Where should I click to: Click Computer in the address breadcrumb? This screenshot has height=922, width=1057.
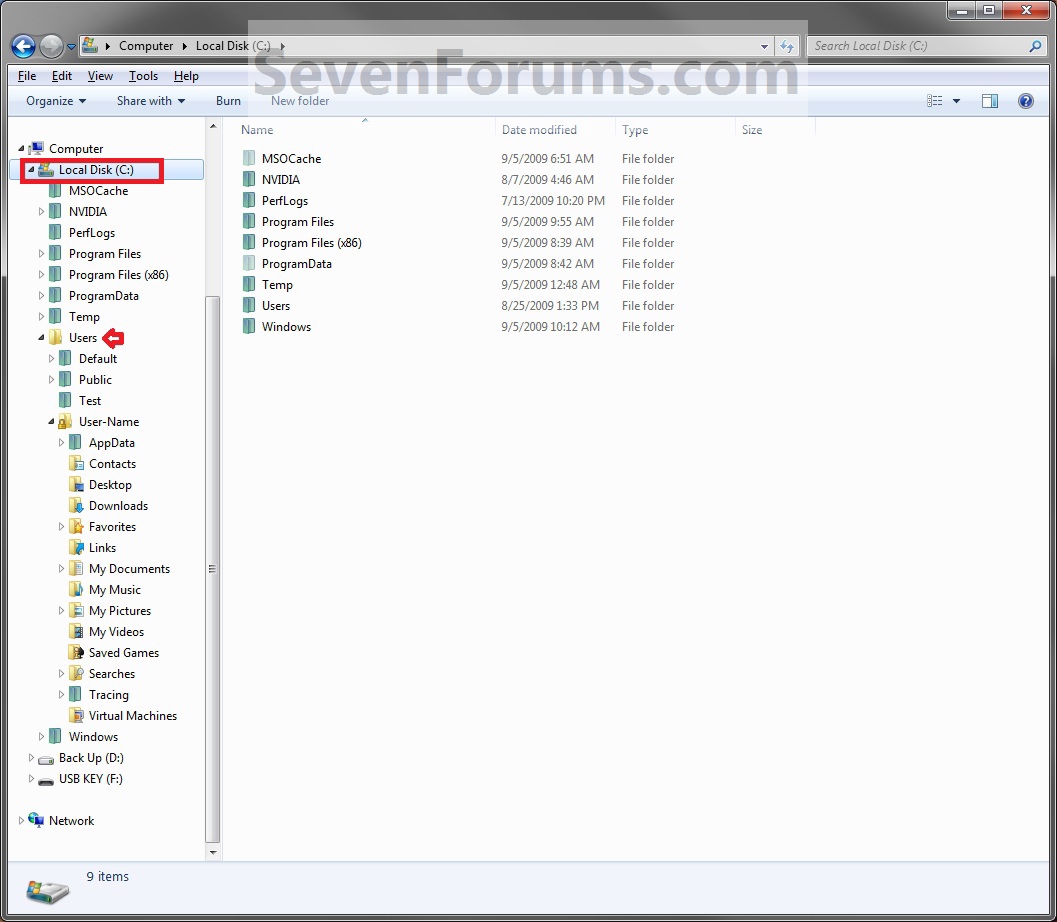(x=146, y=46)
